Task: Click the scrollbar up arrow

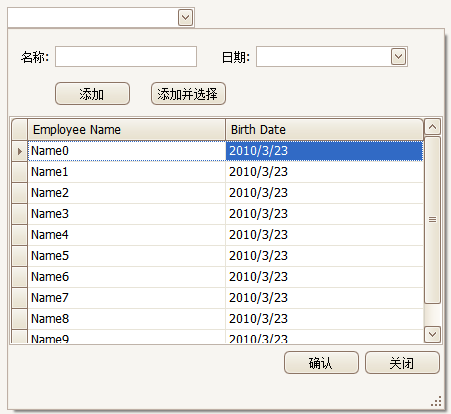Action: pos(432,127)
